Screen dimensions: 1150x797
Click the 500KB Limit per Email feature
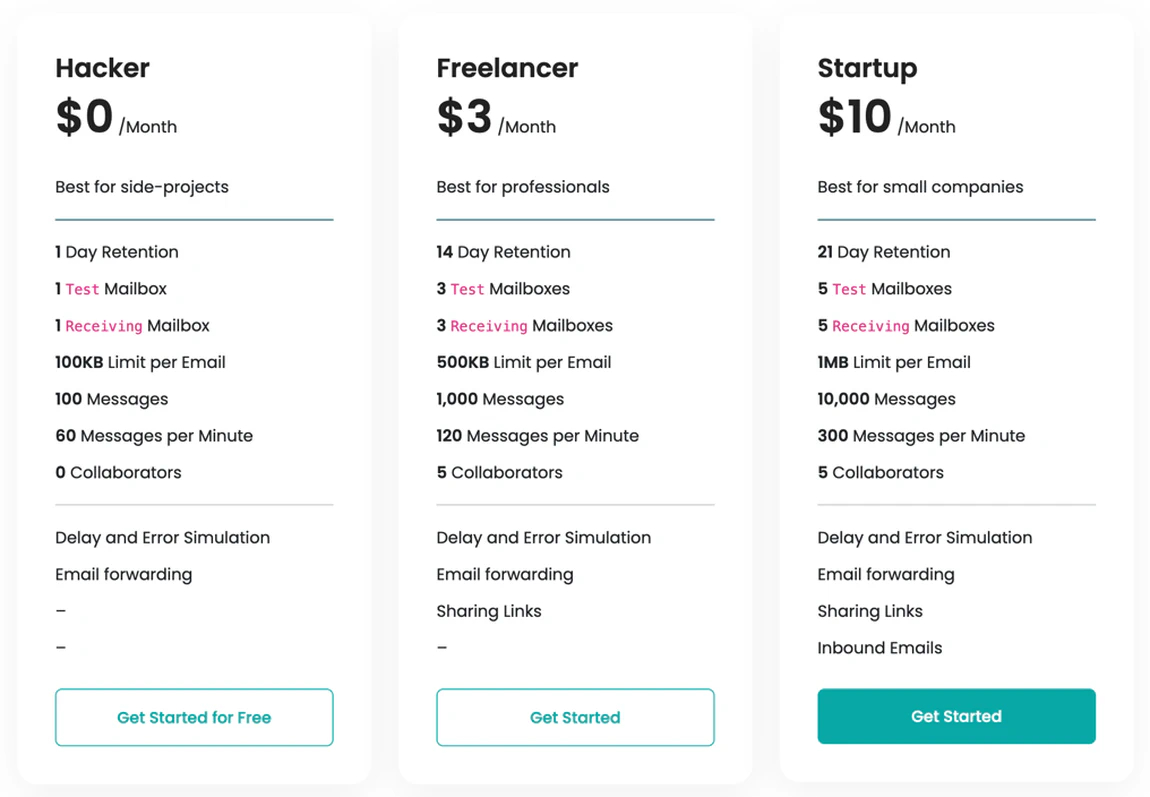coord(523,362)
